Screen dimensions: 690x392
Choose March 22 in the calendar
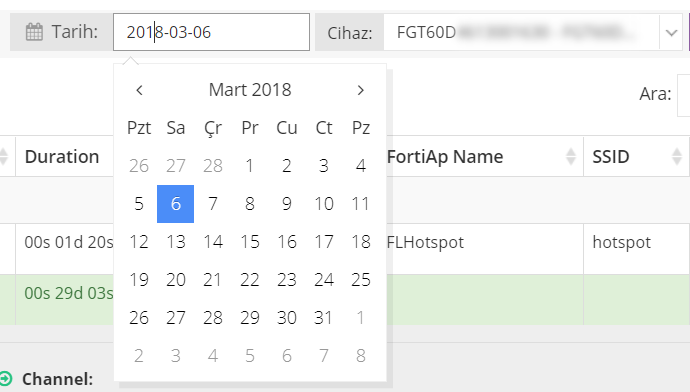pyautogui.click(x=250, y=279)
